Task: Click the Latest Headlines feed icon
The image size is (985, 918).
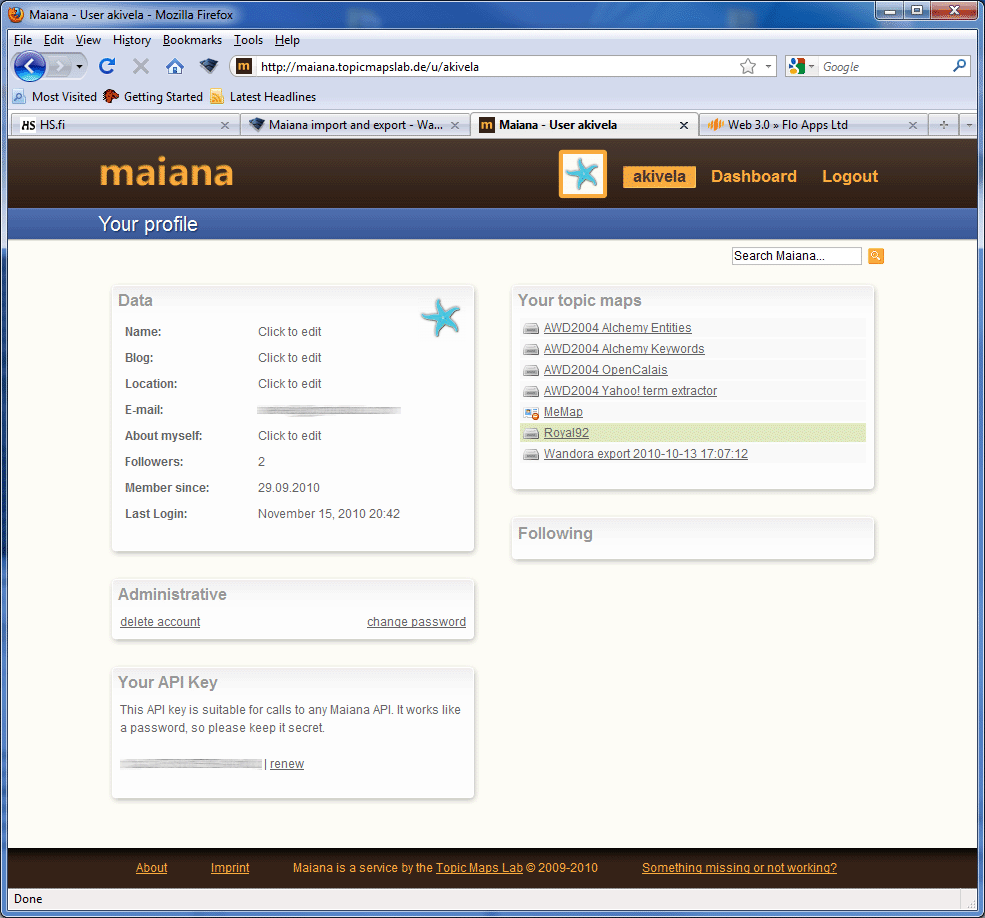Action: click(x=216, y=97)
